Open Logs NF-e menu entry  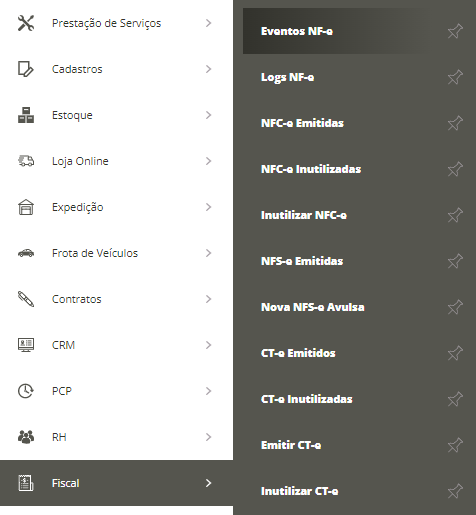pos(287,77)
